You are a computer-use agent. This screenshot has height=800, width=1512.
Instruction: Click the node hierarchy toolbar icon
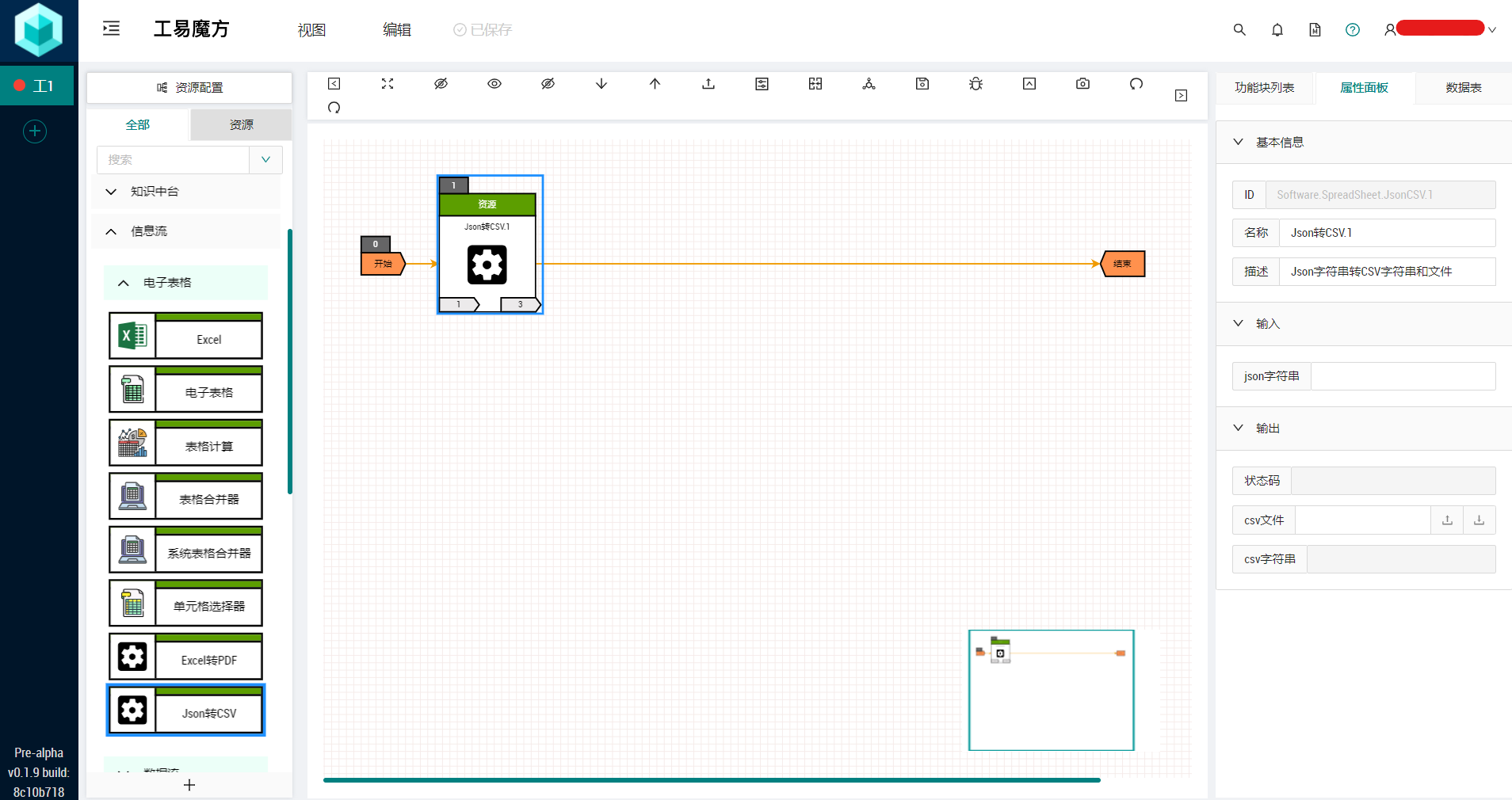pos(869,84)
